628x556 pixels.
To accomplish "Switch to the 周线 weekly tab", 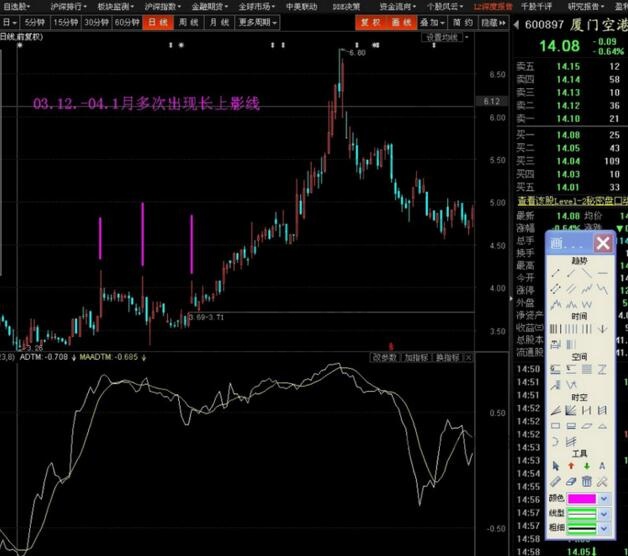I will coord(187,21).
